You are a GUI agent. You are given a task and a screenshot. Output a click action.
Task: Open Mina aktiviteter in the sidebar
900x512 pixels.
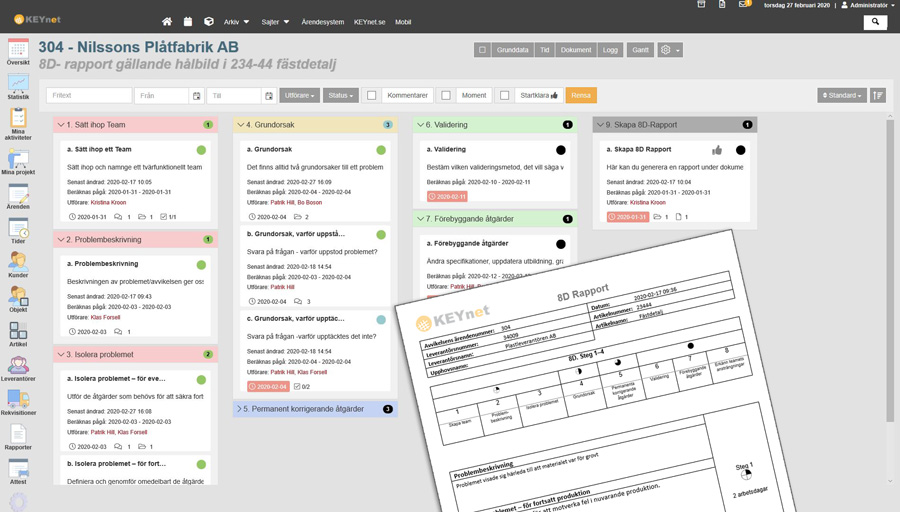coord(18,124)
